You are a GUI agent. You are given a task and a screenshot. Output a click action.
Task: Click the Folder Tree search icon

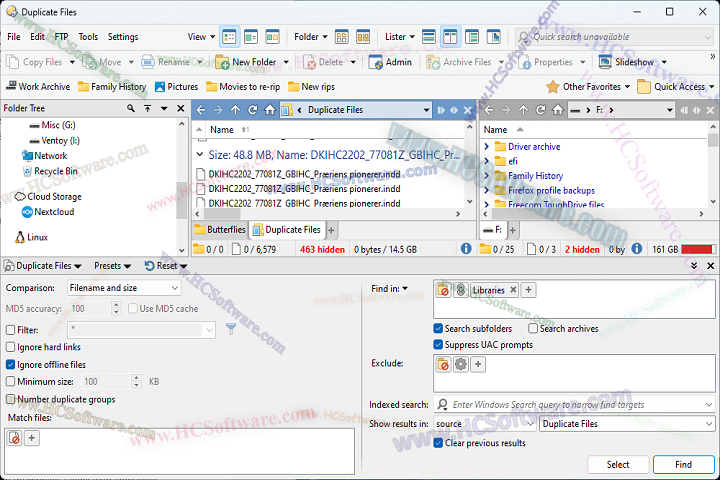click(x=131, y=108)
